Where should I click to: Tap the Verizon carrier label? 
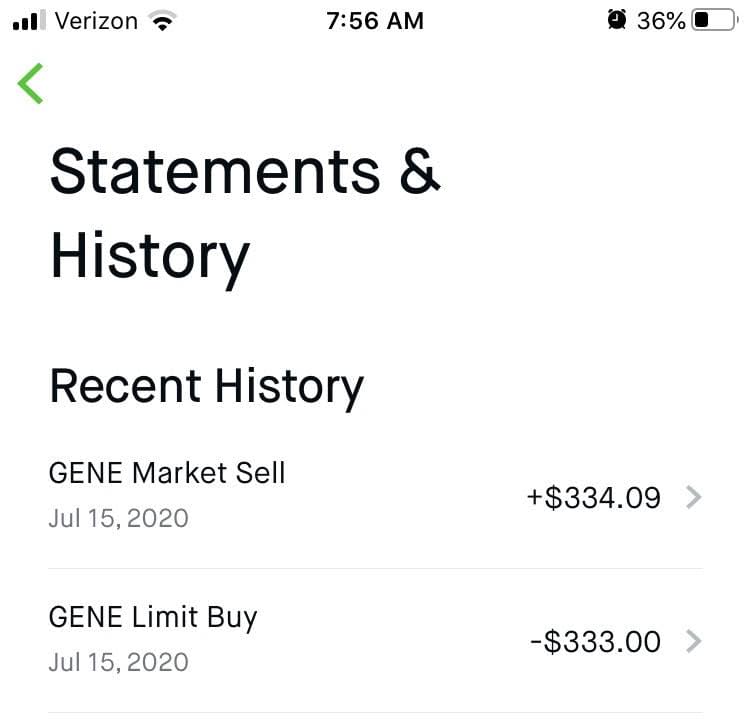coord(96,20)
